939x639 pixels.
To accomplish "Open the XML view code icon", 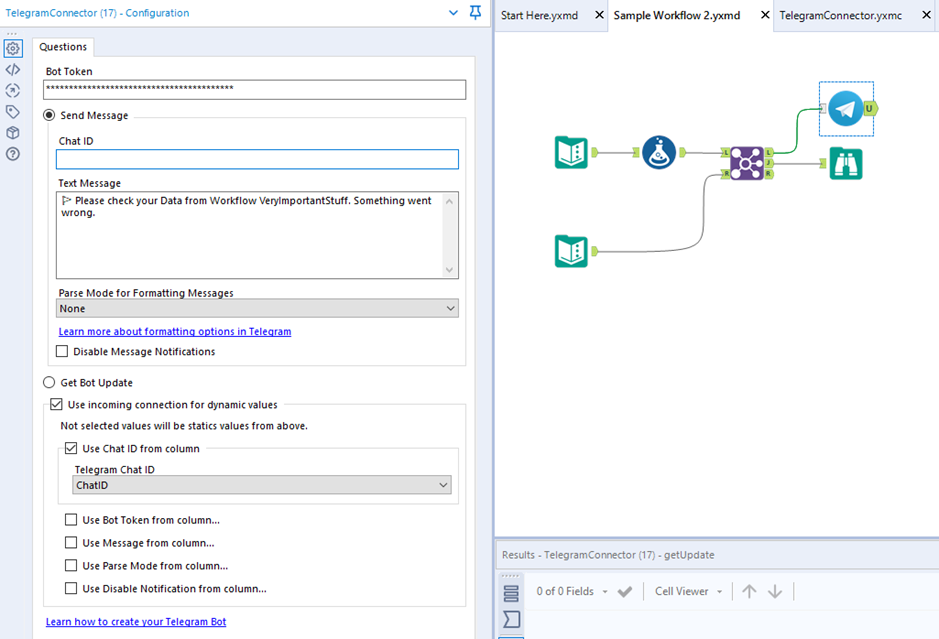I will click(13, 69).
